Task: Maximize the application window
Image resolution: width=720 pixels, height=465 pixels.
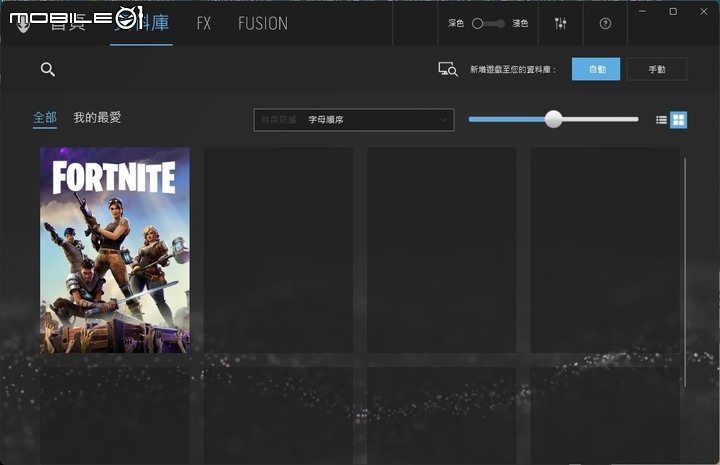Action: coord(673,11)
